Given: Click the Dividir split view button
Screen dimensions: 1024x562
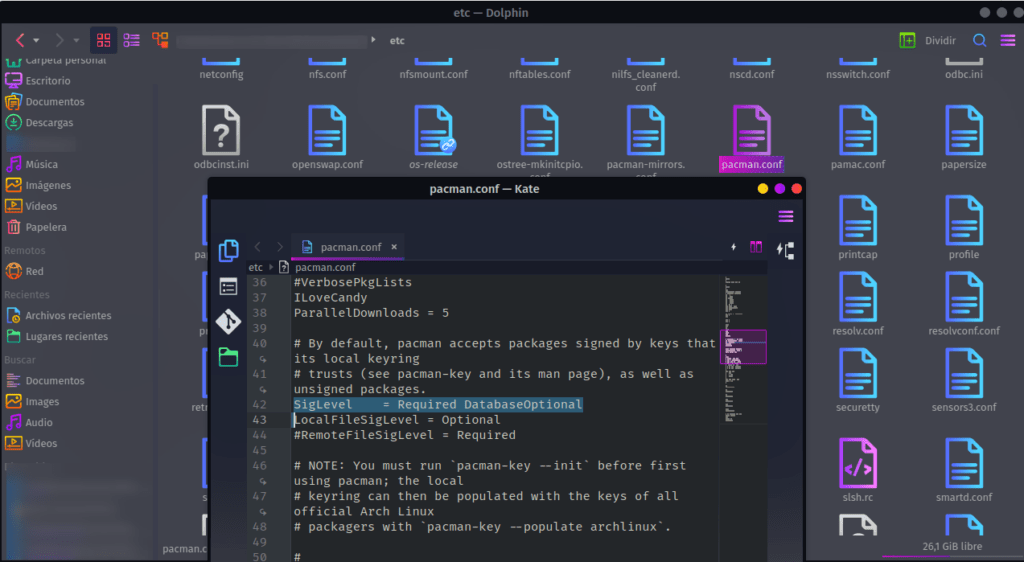Looking at the screenshot, I should coord(927,40).
